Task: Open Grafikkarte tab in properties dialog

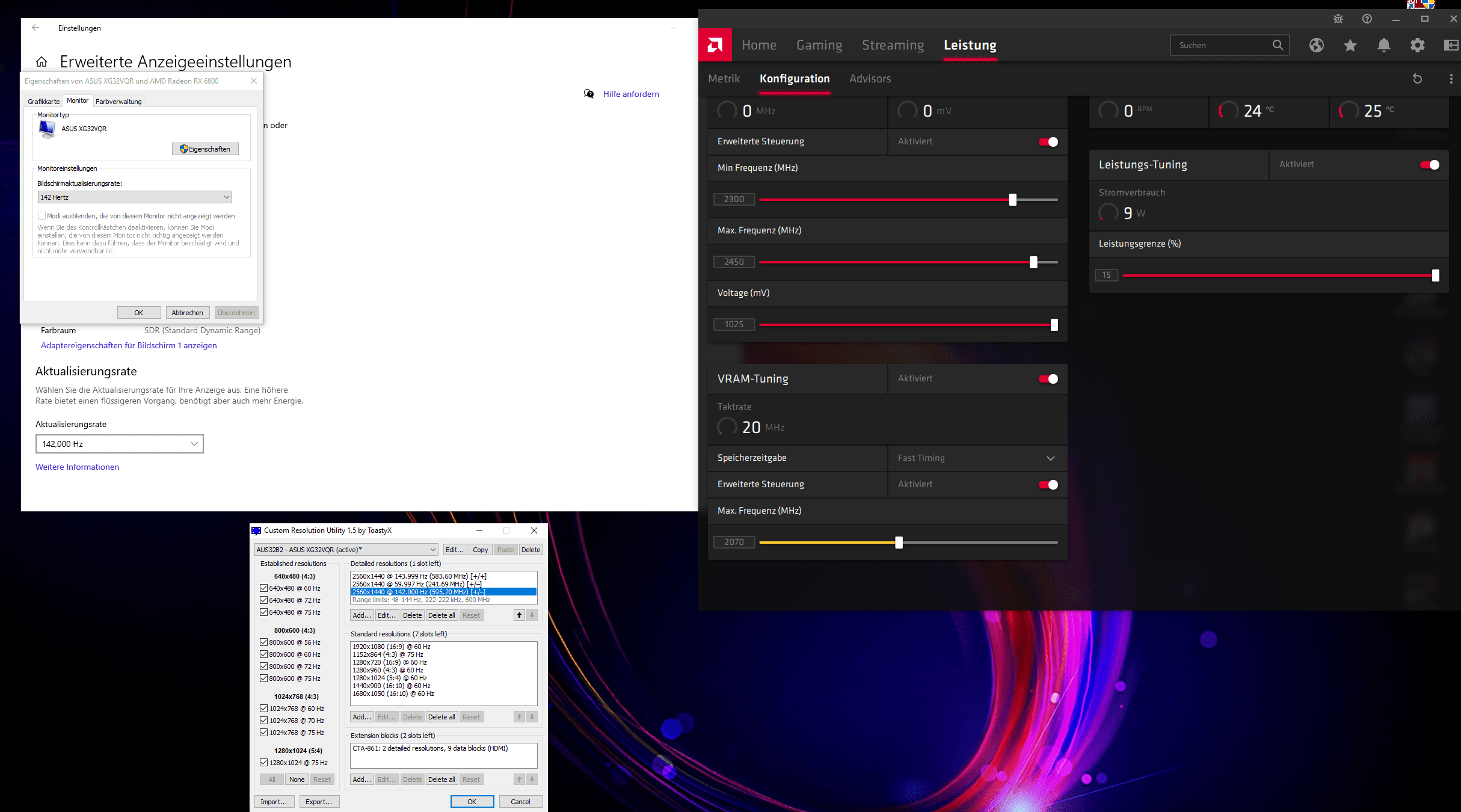Action: point(44,102)
